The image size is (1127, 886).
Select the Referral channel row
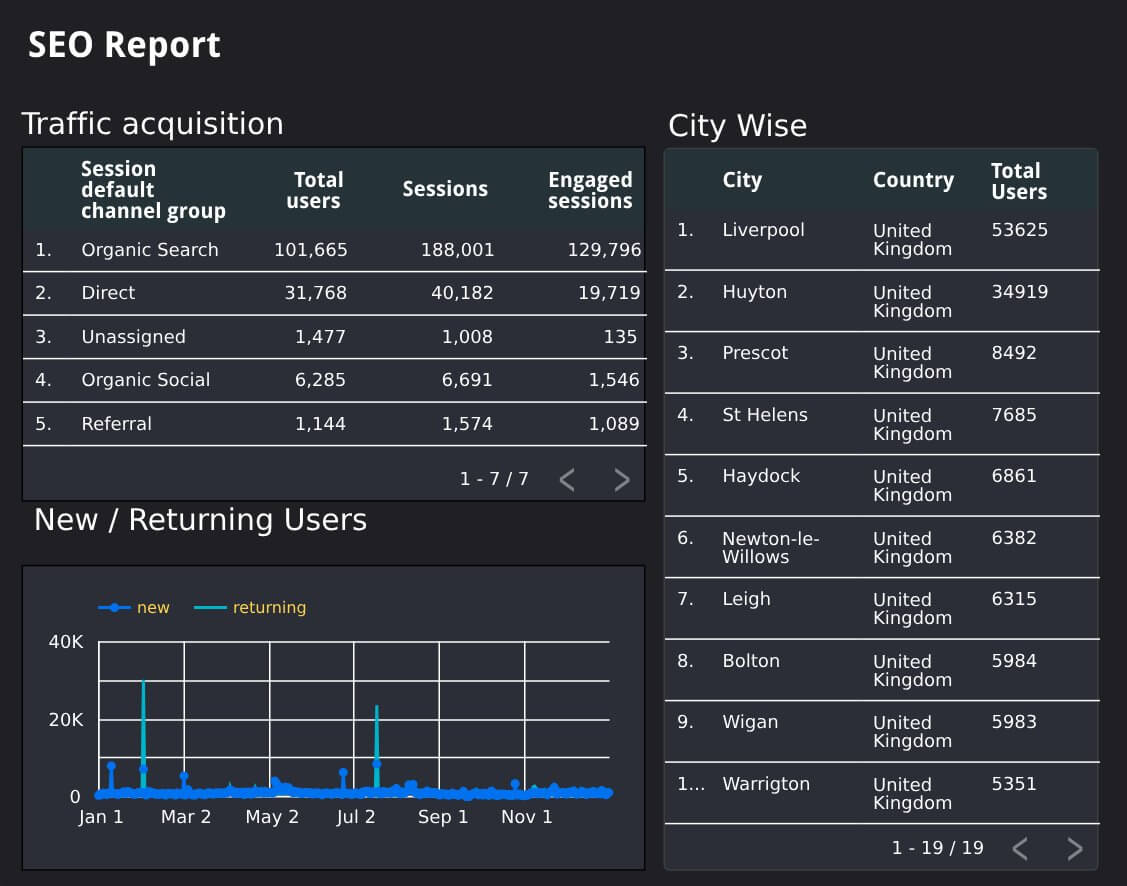click(x=117, y=424)
